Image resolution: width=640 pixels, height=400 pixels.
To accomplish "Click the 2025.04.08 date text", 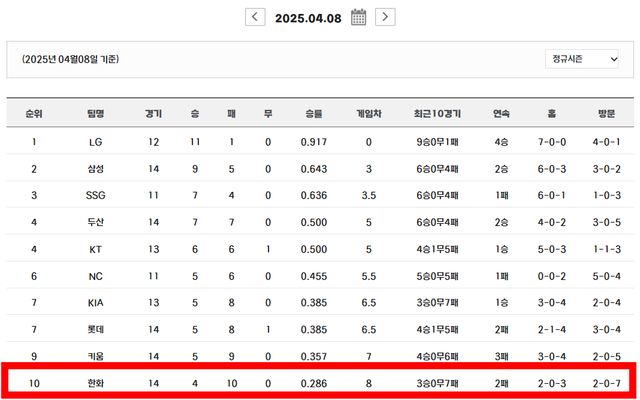I will 307,16.
